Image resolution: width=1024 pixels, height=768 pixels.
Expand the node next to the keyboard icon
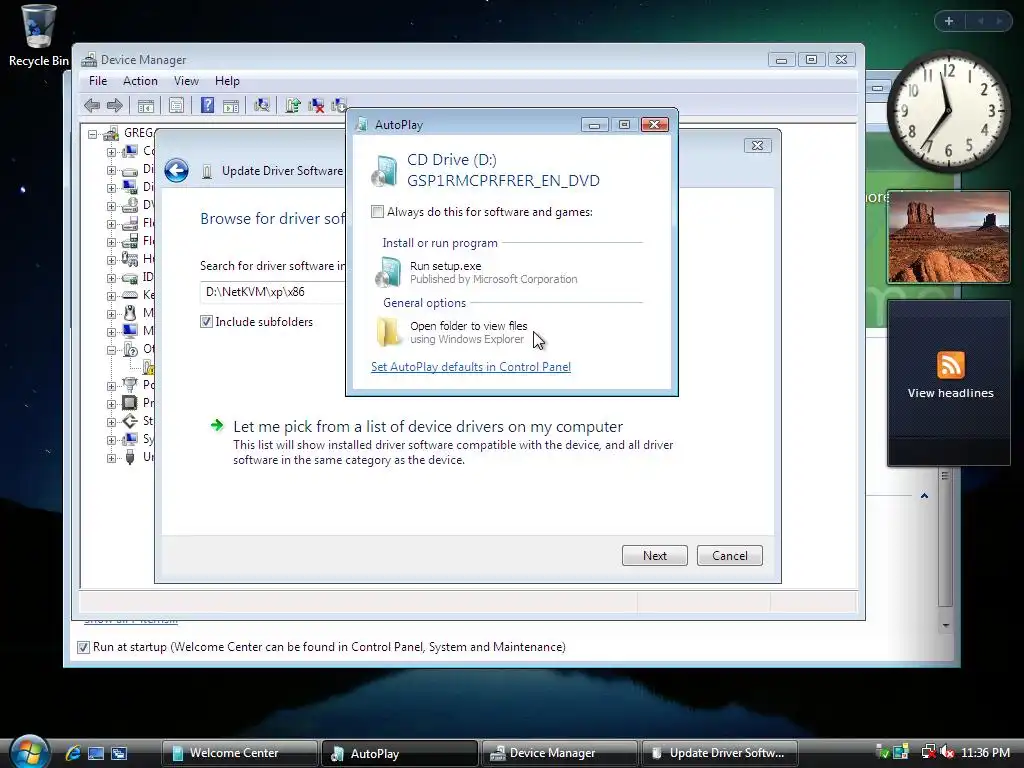point(111,296)
